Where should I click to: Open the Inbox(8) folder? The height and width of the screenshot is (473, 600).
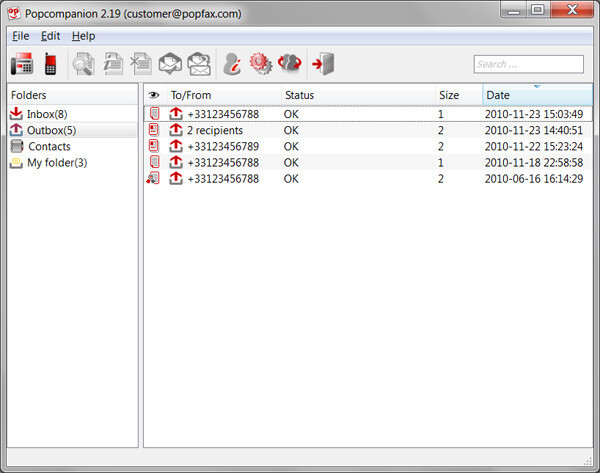coord(46,114)
